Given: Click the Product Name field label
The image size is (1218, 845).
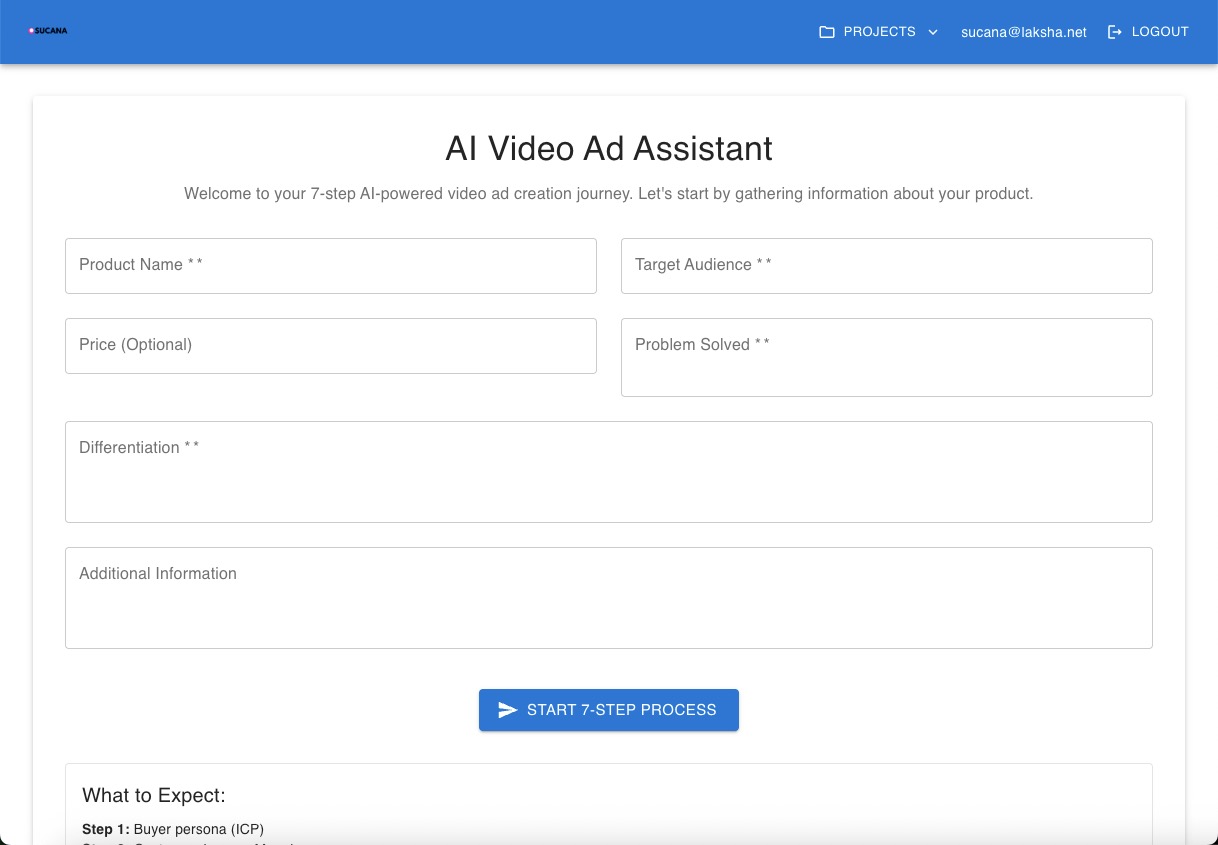Looking at the screenshot, I should click(141, 265).
